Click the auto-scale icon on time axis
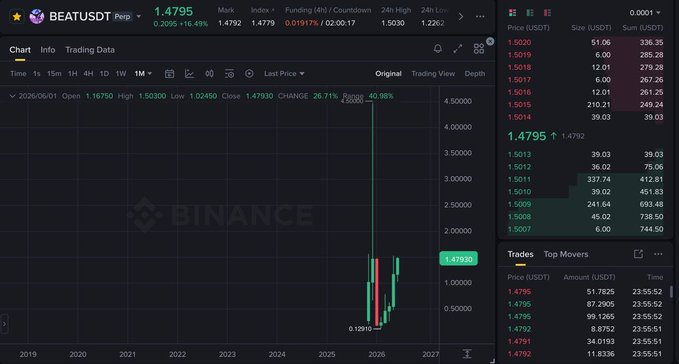Viewport: 679px width, 364px height. (467, 354)
